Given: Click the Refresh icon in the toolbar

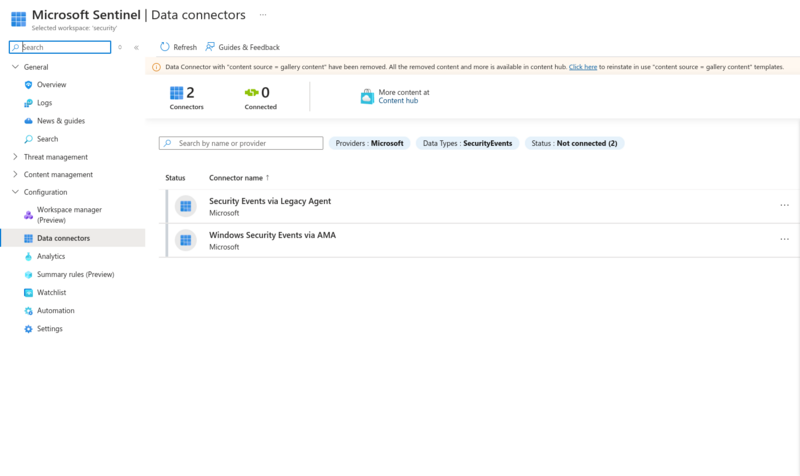Looking at the screenshot, I should pyautogui.click(x=164, y=47).
